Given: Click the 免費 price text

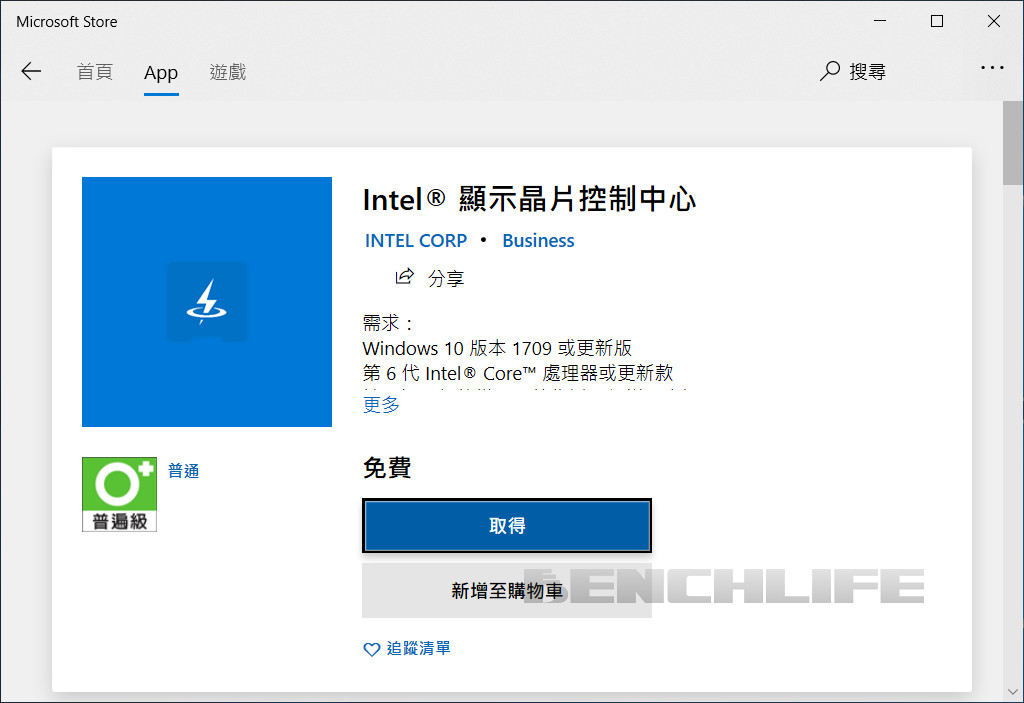Looking at the screenshot, I should click(387, 468).
